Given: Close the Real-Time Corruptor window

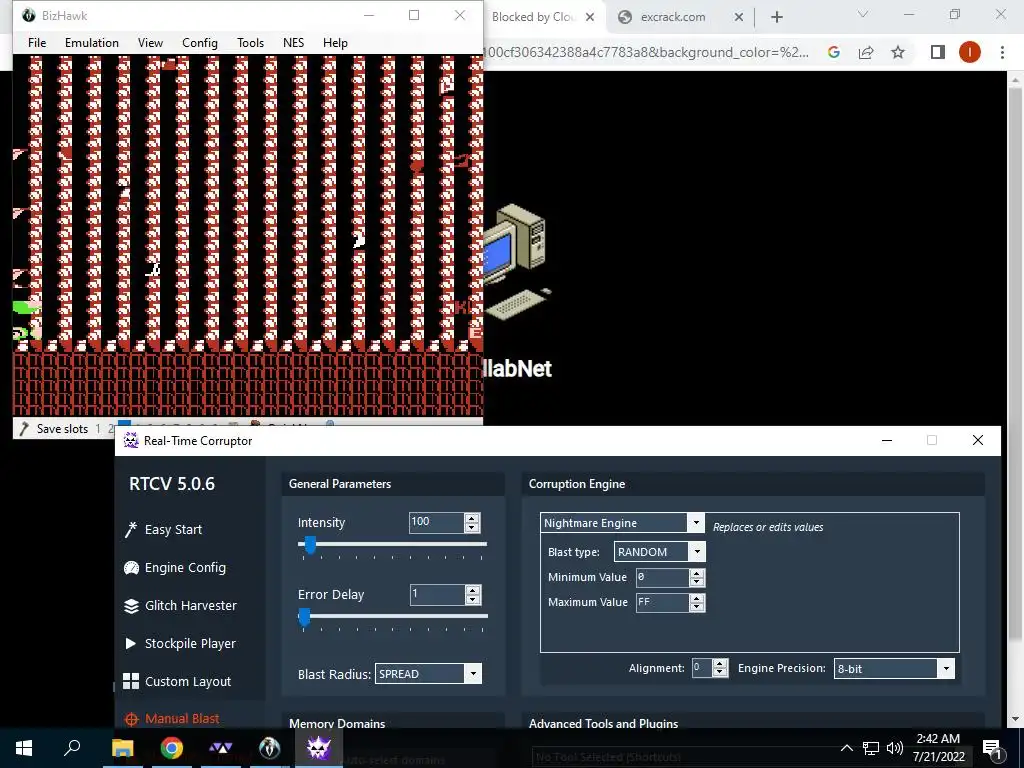Looking at the screenshot, I should (x=978, y=441).
